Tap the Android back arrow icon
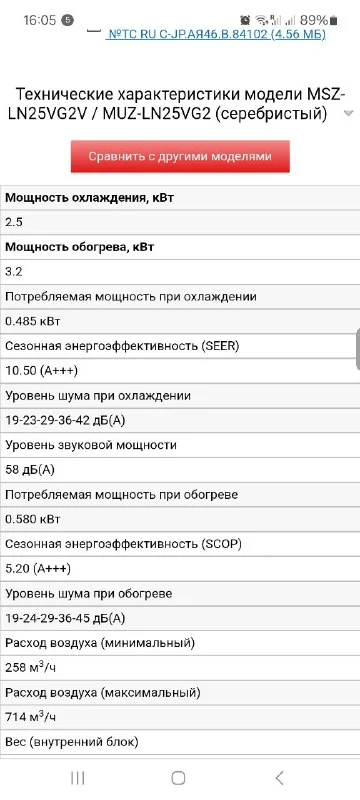 (x=279, y=778)
